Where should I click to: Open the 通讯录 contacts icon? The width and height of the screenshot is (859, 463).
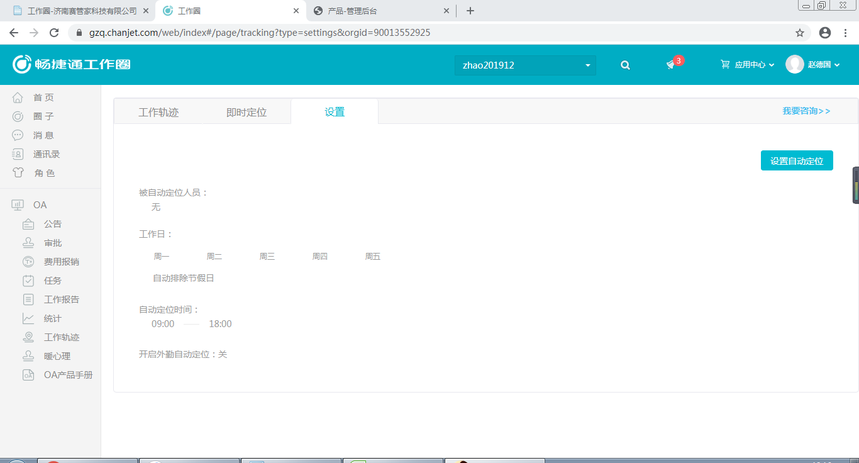coord(18,154)
